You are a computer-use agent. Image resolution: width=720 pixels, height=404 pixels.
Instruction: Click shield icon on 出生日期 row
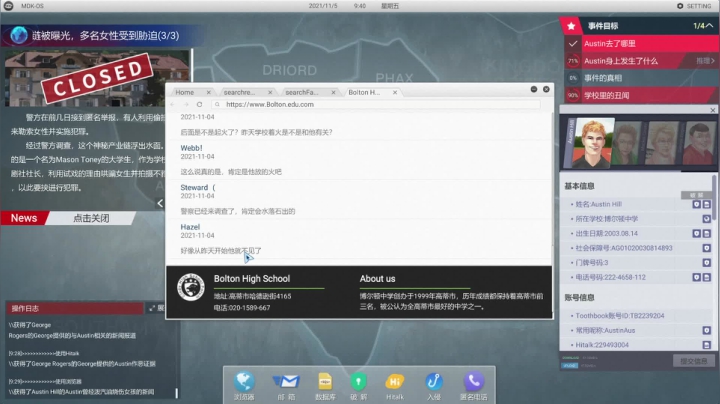pyautogui.click(x=697, y=233)
